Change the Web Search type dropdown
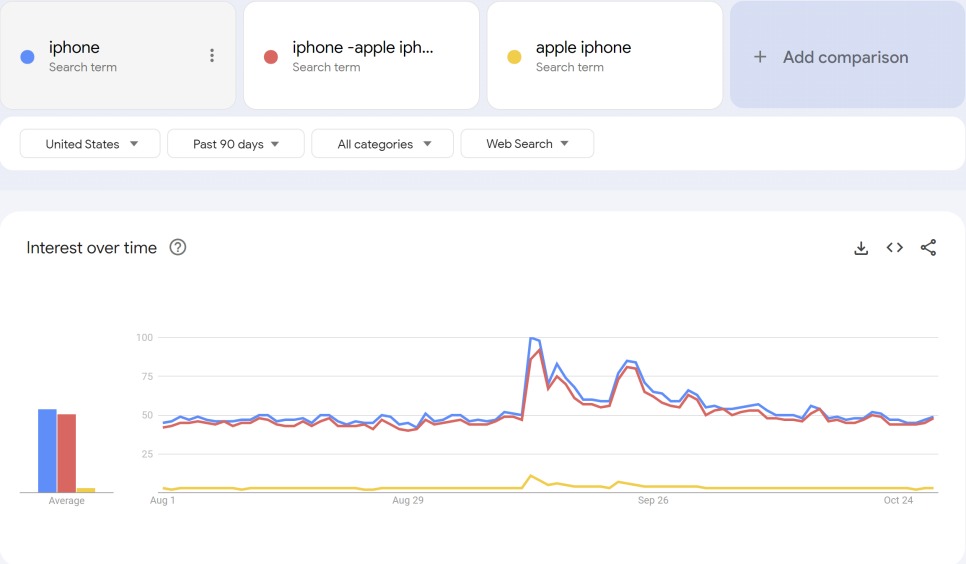 coord(527,144)
